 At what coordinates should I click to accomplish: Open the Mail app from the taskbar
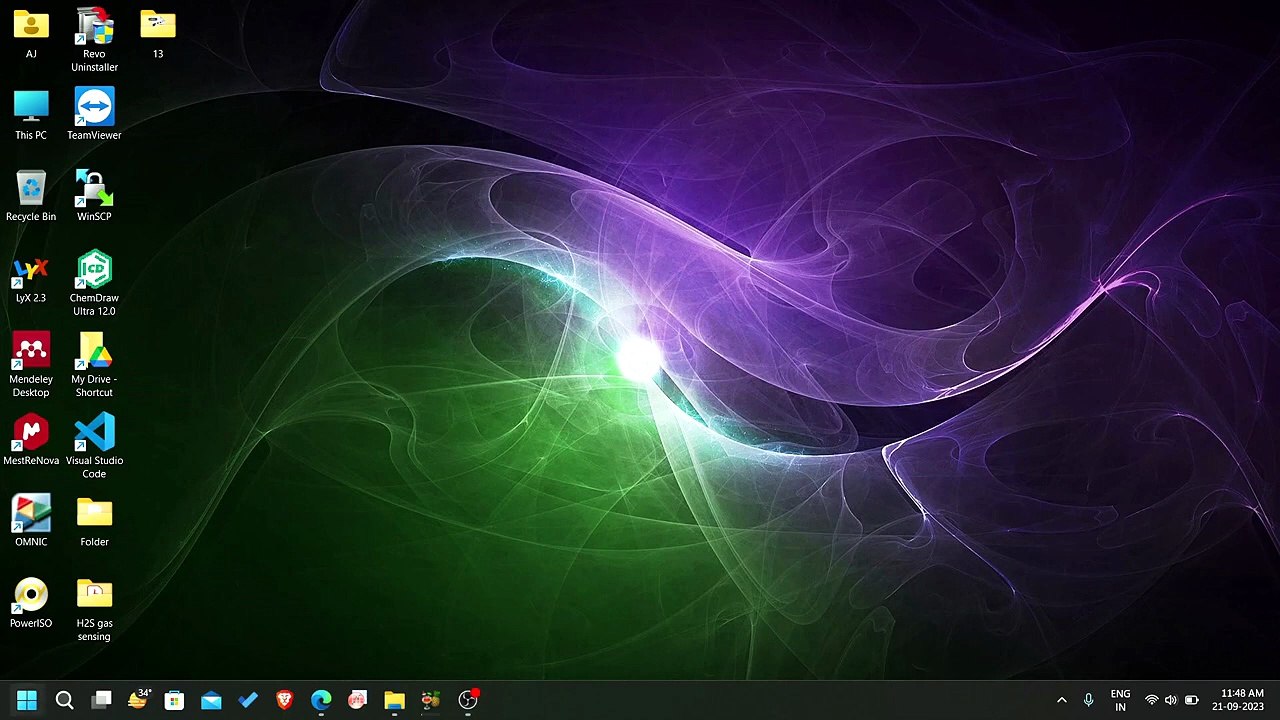tap(211, 700)
